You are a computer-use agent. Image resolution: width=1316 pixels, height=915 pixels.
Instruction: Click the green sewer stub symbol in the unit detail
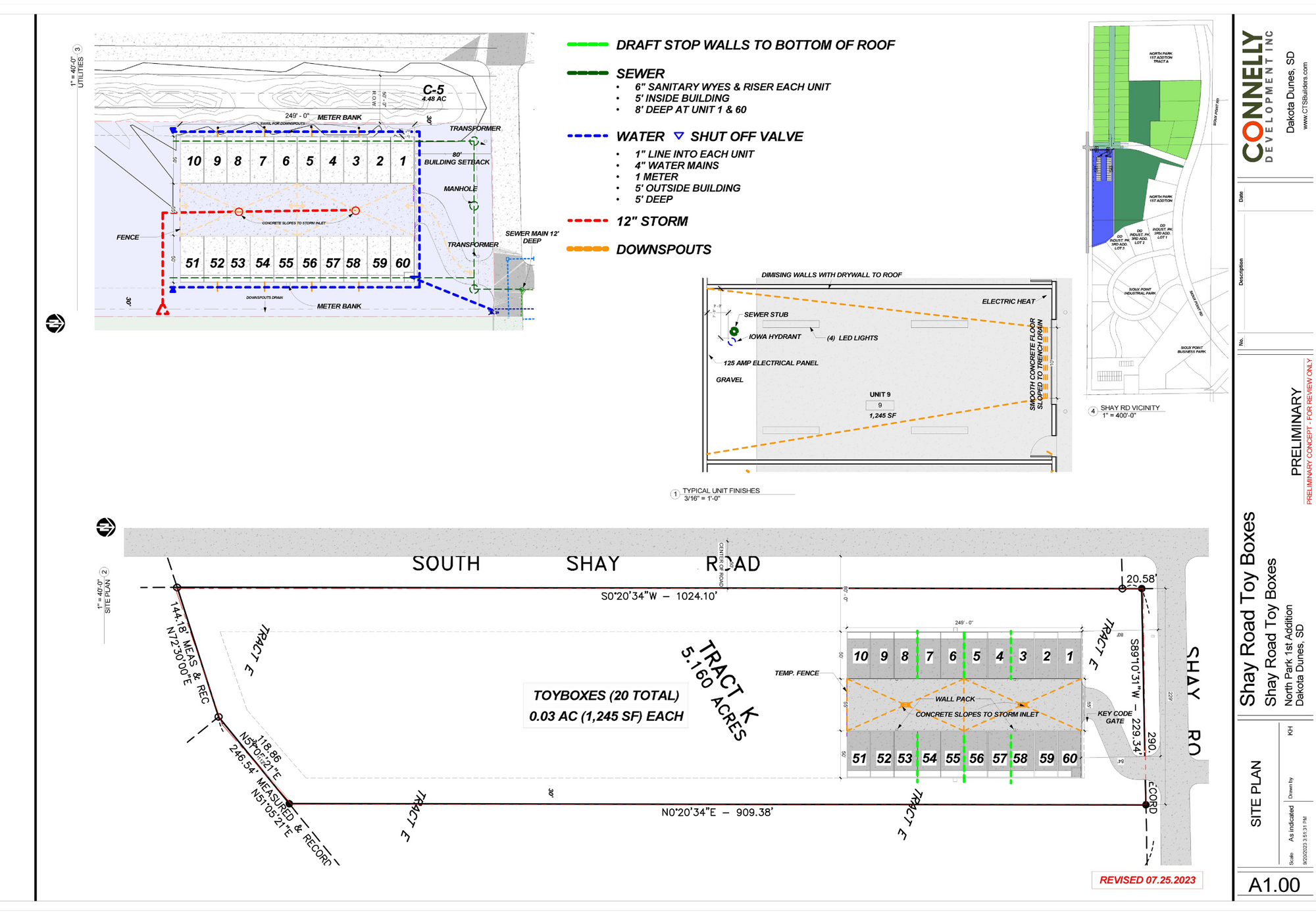[734, 331]
